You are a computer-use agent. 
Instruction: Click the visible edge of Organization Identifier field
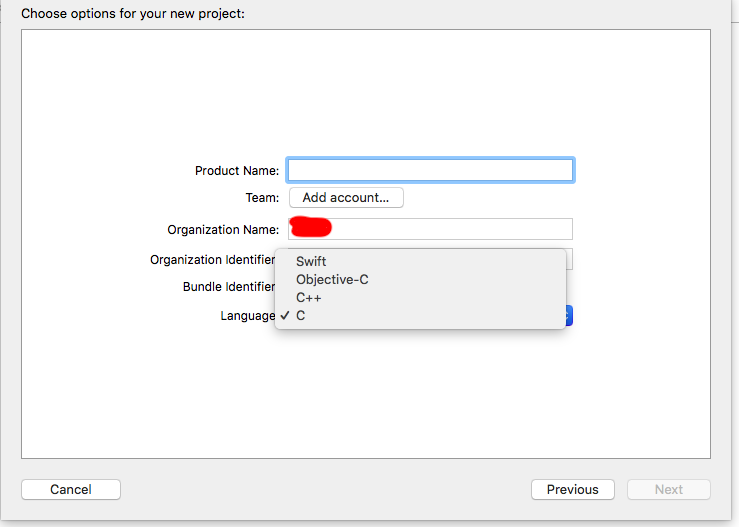[x=569, y=259]
